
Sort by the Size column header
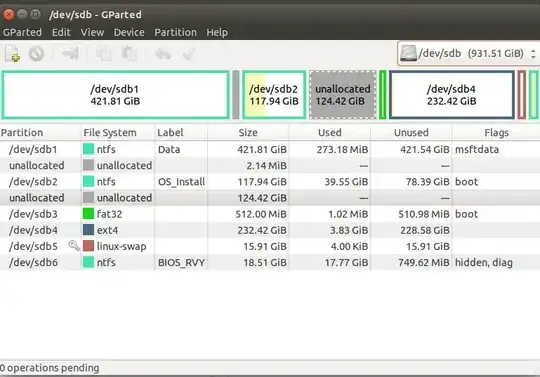coord(248,133)
